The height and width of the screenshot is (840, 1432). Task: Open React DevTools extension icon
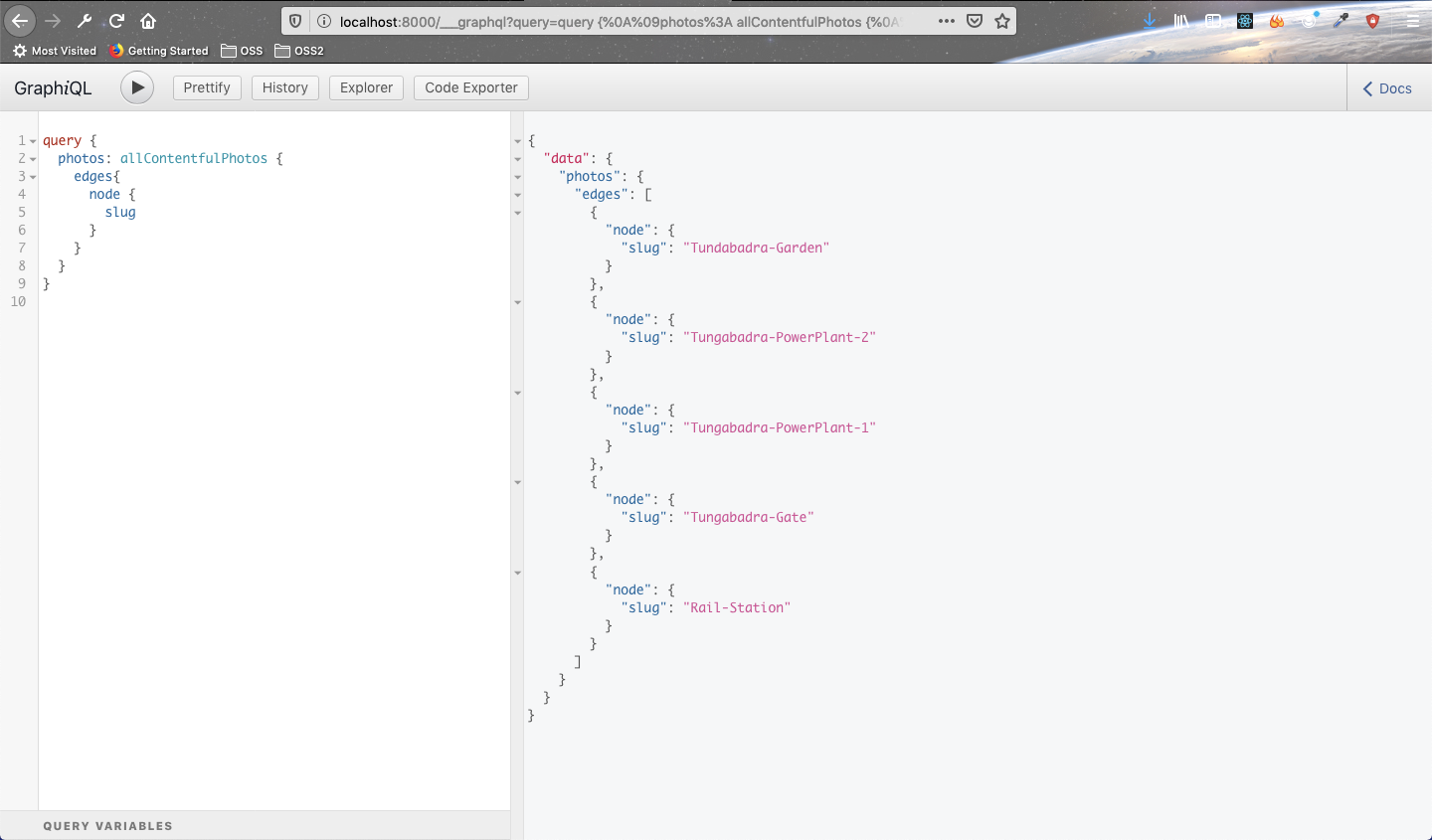[1245, 21]
